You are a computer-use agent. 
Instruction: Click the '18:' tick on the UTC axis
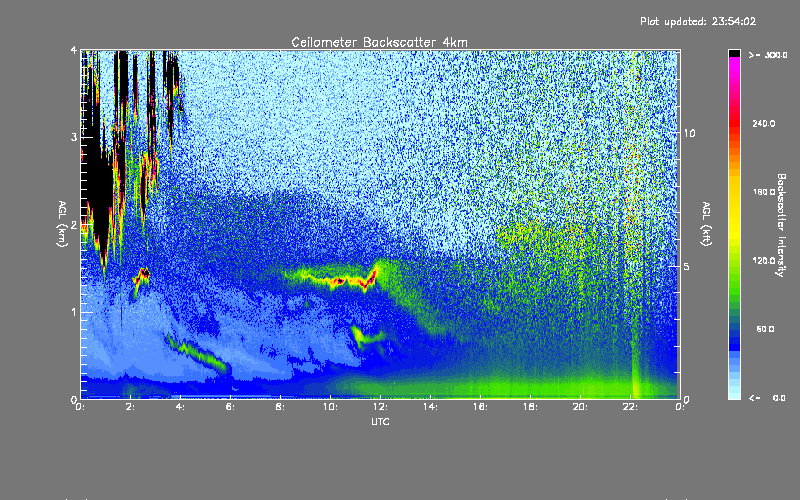(x=530, y=407)
